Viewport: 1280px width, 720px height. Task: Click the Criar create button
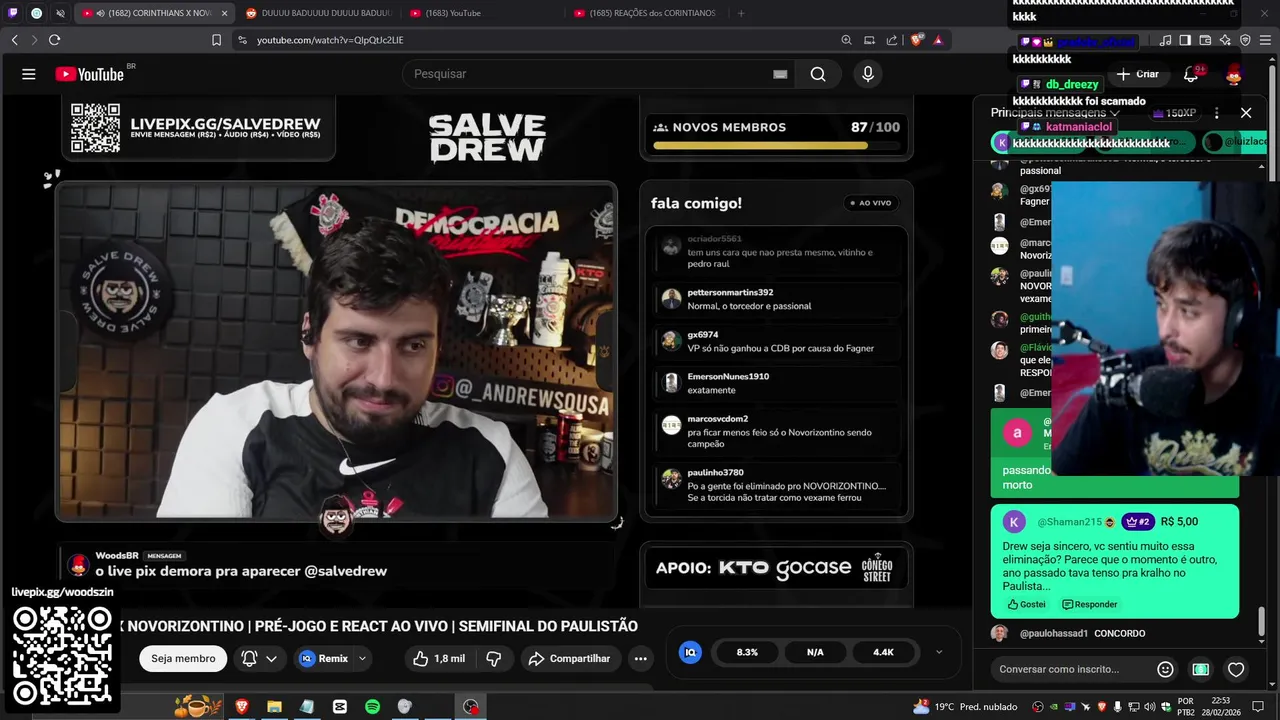[1138, 74]
